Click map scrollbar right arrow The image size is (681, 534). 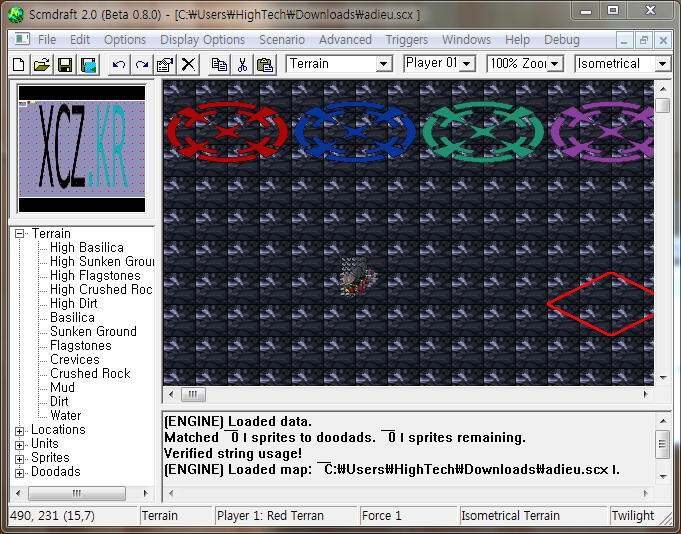click(645, 394)
